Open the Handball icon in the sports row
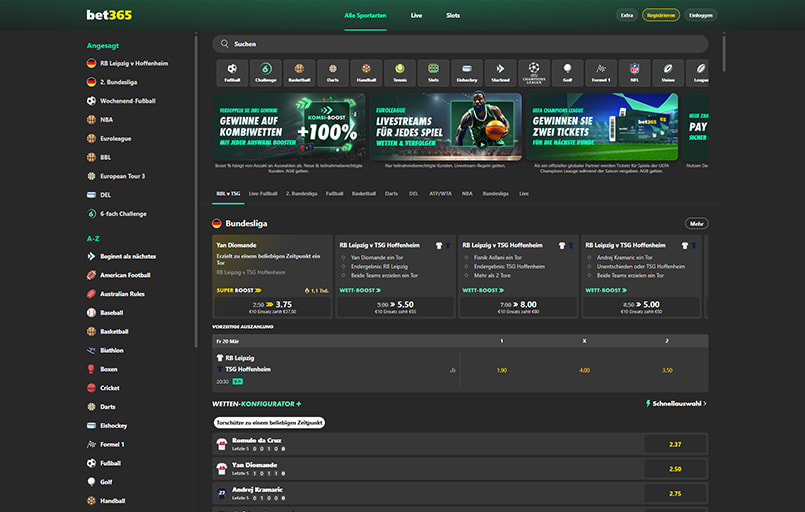The image size is (805, 512). tap(366, 72)
